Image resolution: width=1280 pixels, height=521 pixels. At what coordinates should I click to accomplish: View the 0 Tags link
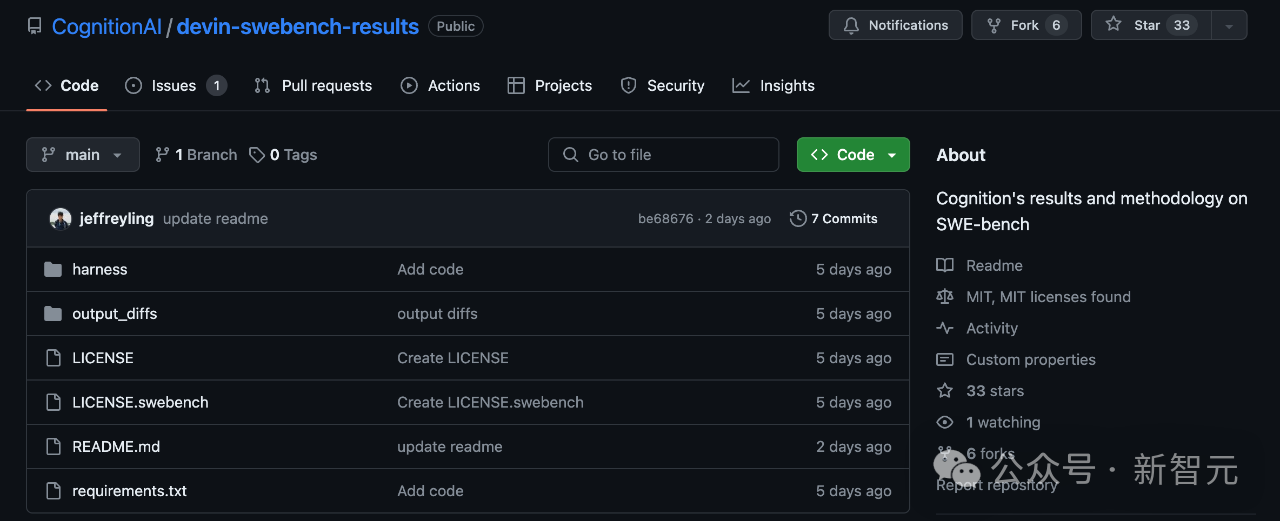[283, 155]
